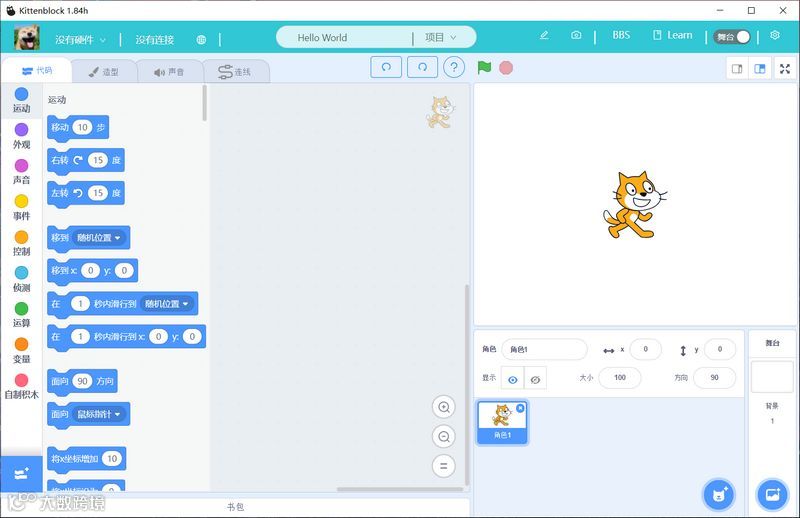This screenshot has width=800, height=518.
Task: Switch to small stage layout icon
Action: tap(737, 68)
